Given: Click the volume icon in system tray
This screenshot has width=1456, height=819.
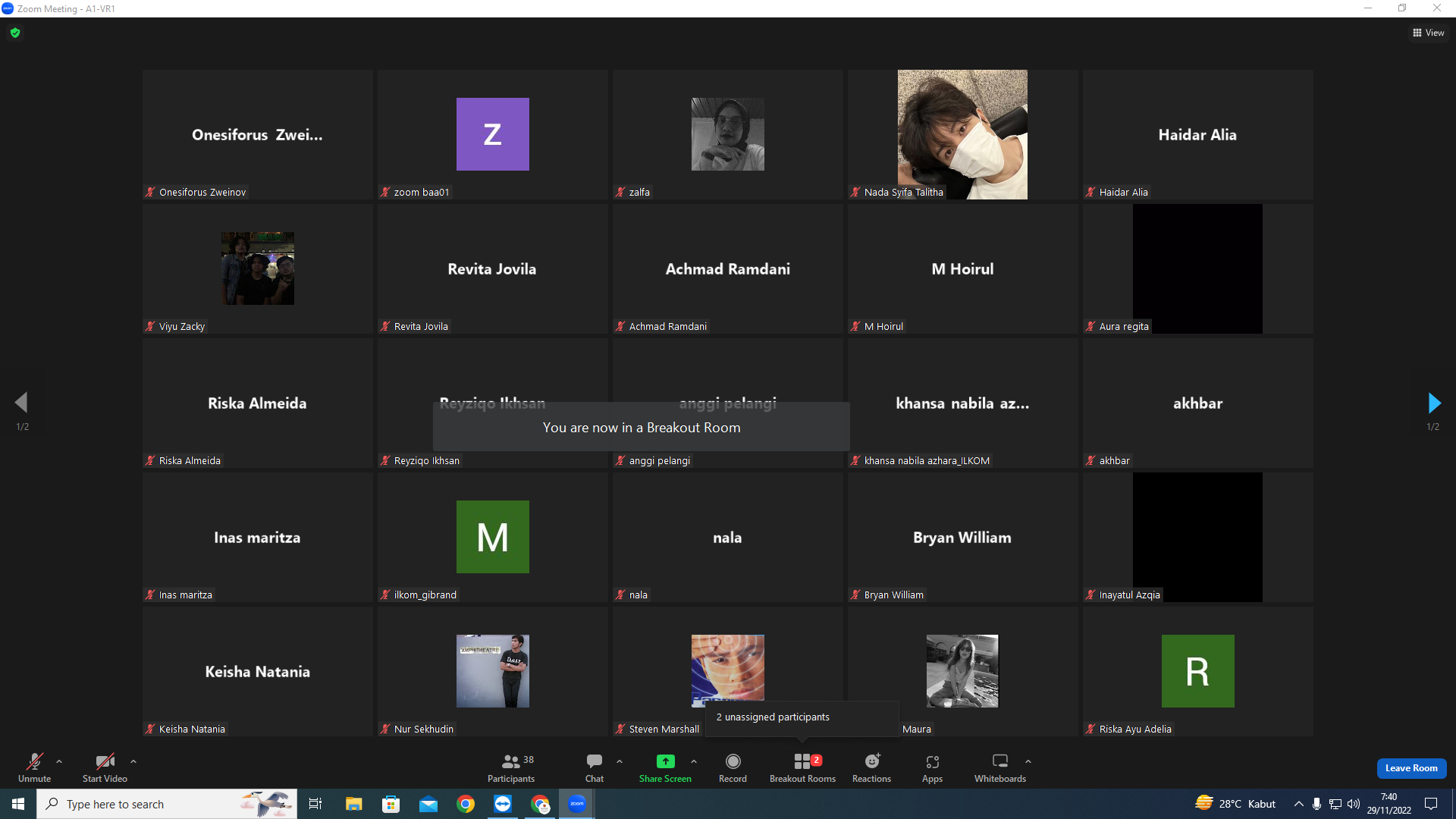Looking at the screenshot, I should (1354, 804).
